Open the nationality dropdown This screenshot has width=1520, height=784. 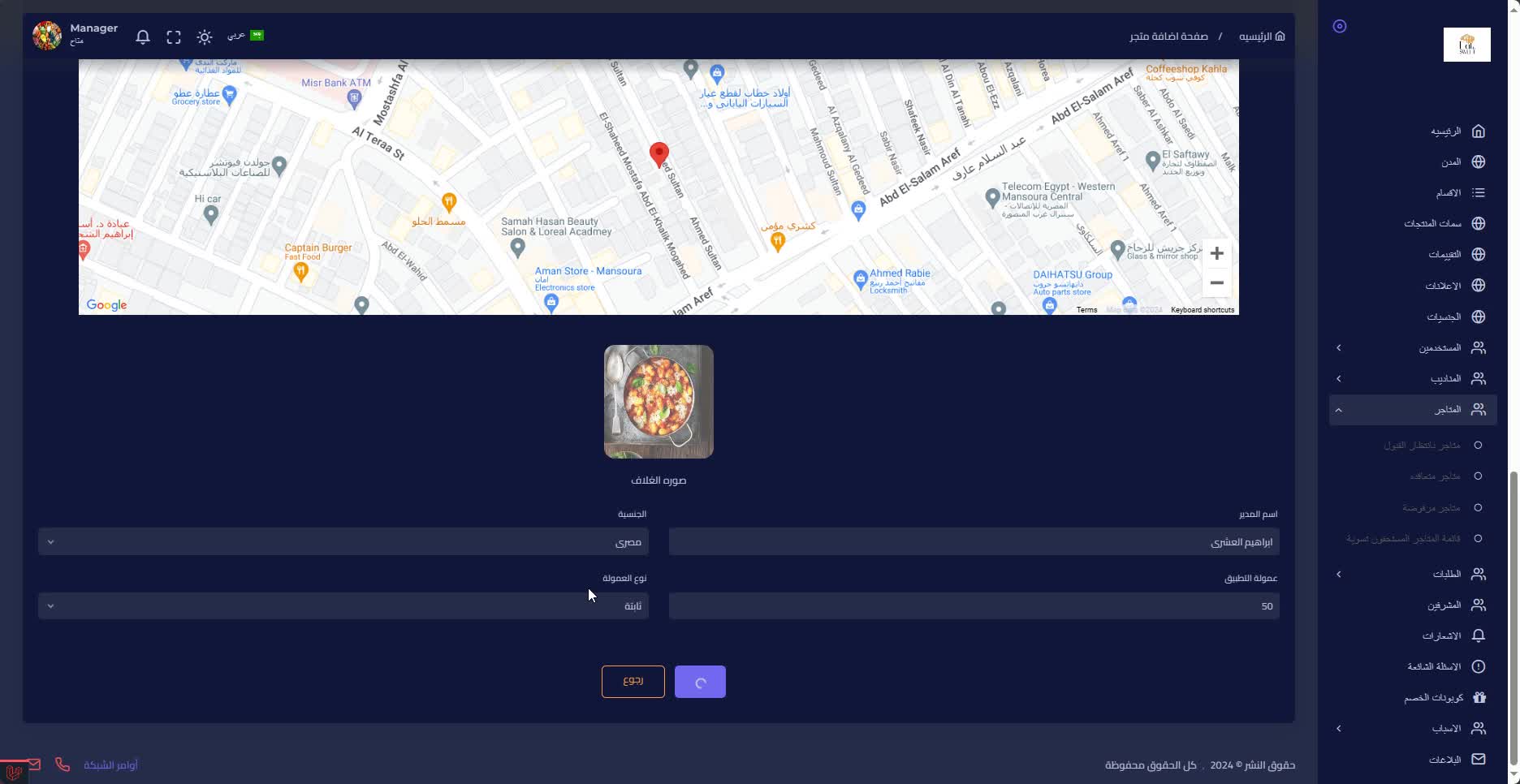pos(343,542)
